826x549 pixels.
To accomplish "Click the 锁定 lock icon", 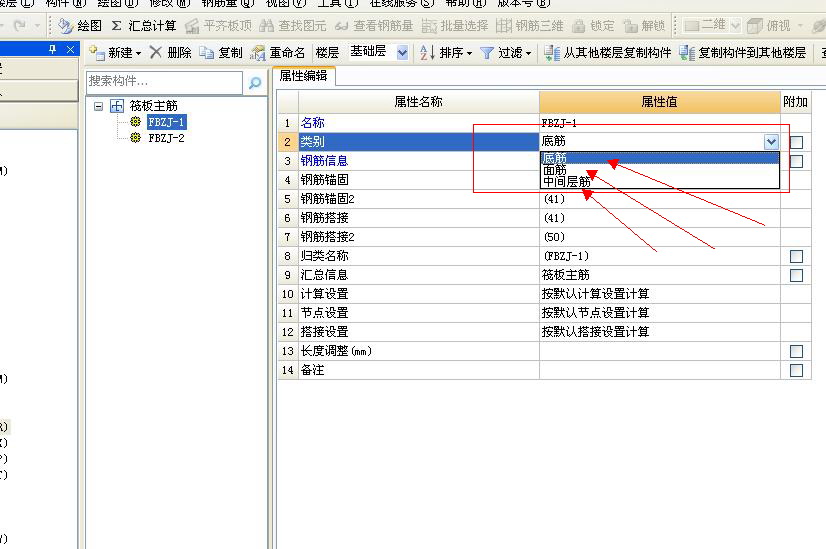I will (x=579, y=25).
